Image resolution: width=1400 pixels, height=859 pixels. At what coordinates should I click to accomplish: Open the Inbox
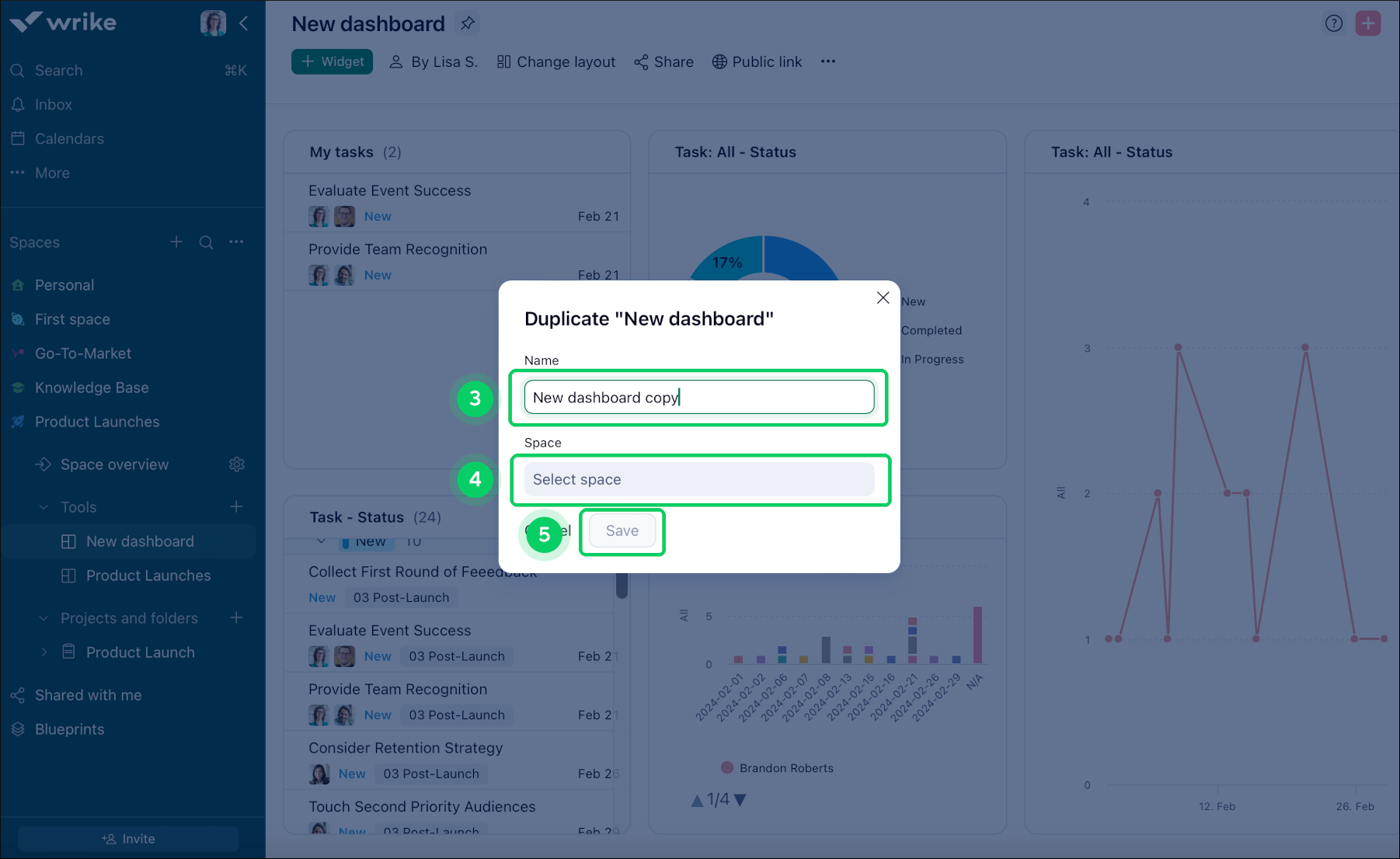click(x=53, y=104)
